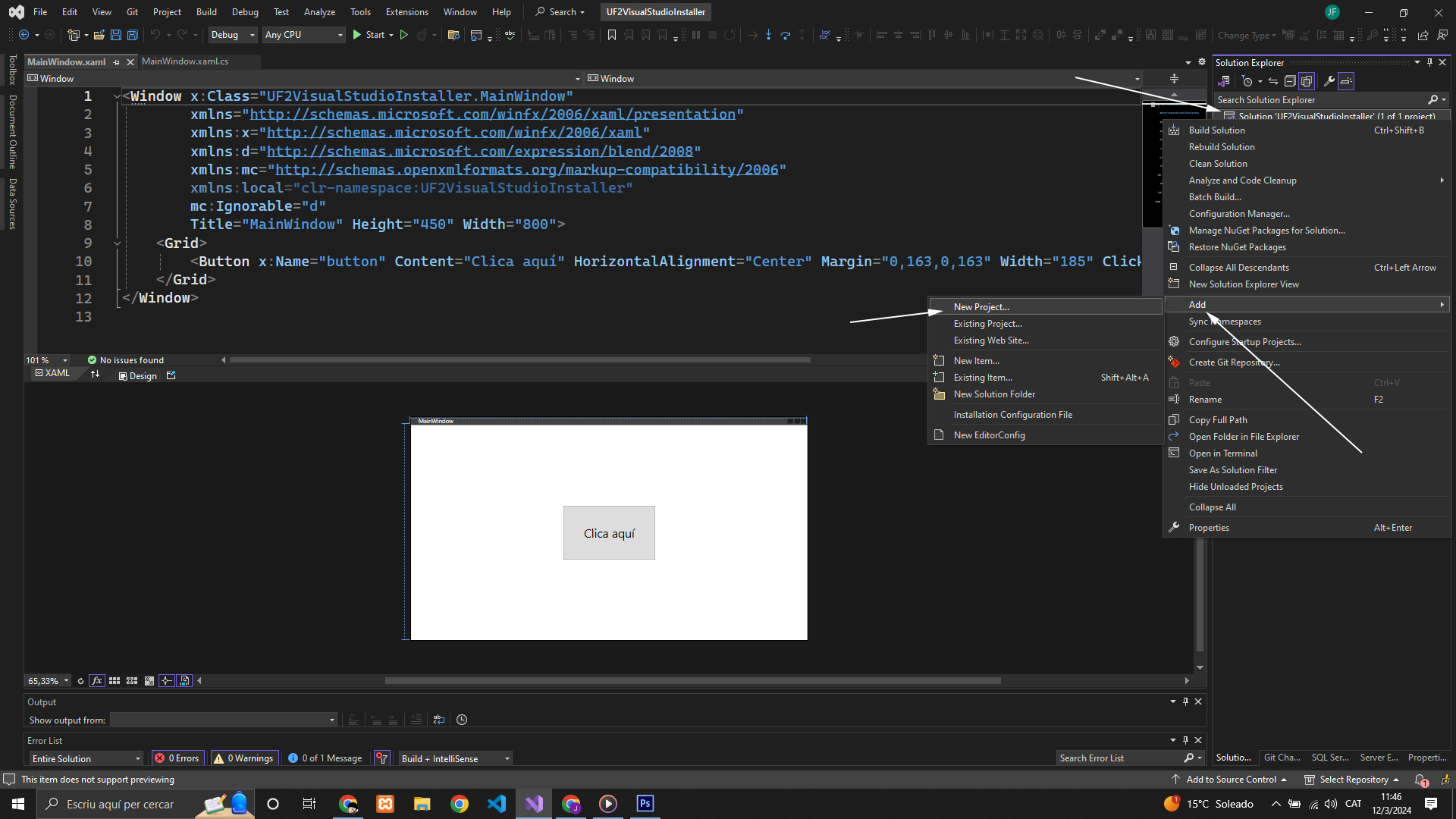1456x819 pixels.
Task: Toggle the fx effects button in designer
Action: [97, 681]
